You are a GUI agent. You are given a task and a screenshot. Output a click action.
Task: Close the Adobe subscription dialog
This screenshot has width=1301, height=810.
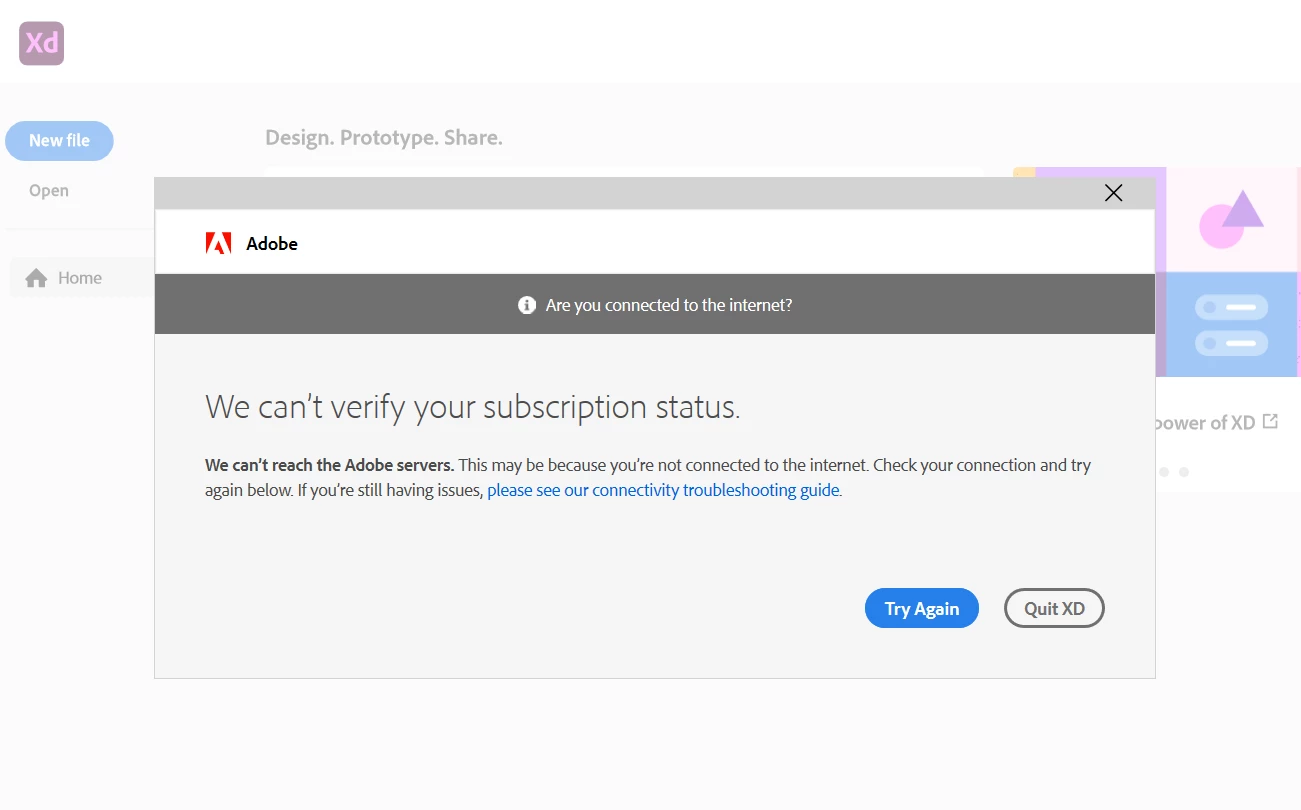[x=1113, y=193]
